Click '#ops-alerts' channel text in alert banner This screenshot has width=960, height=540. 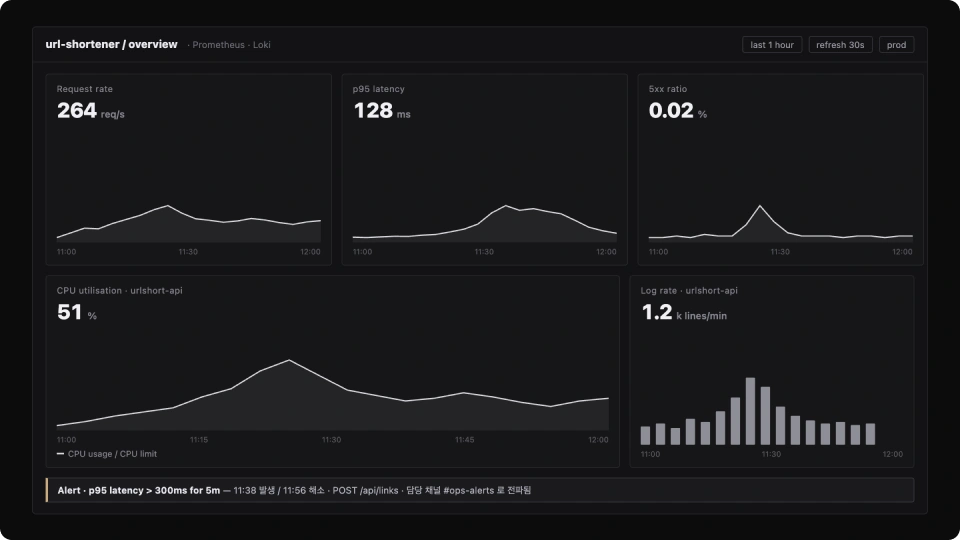(468, 490)
